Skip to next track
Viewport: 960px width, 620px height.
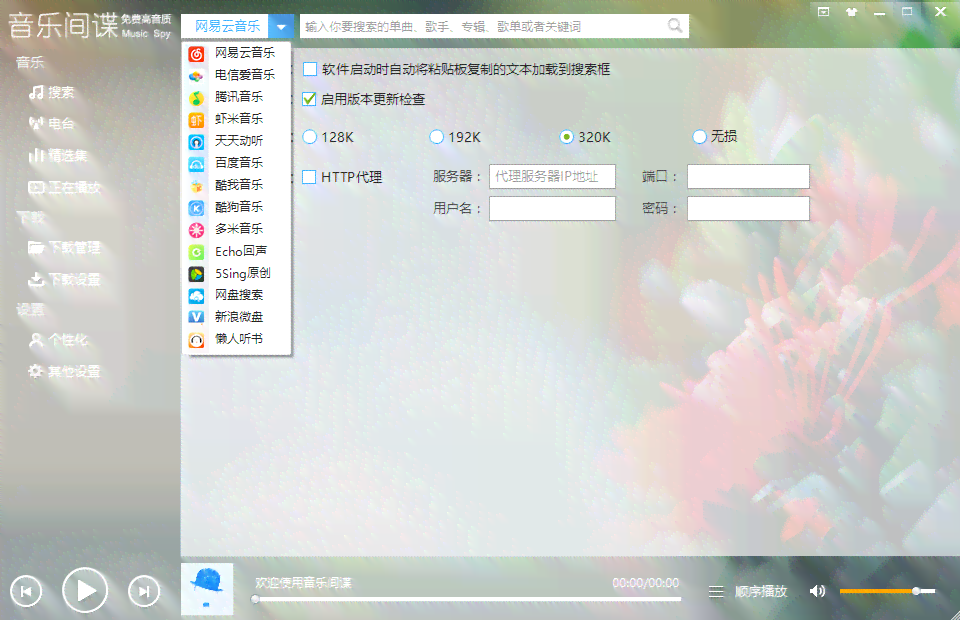(144, 591)
